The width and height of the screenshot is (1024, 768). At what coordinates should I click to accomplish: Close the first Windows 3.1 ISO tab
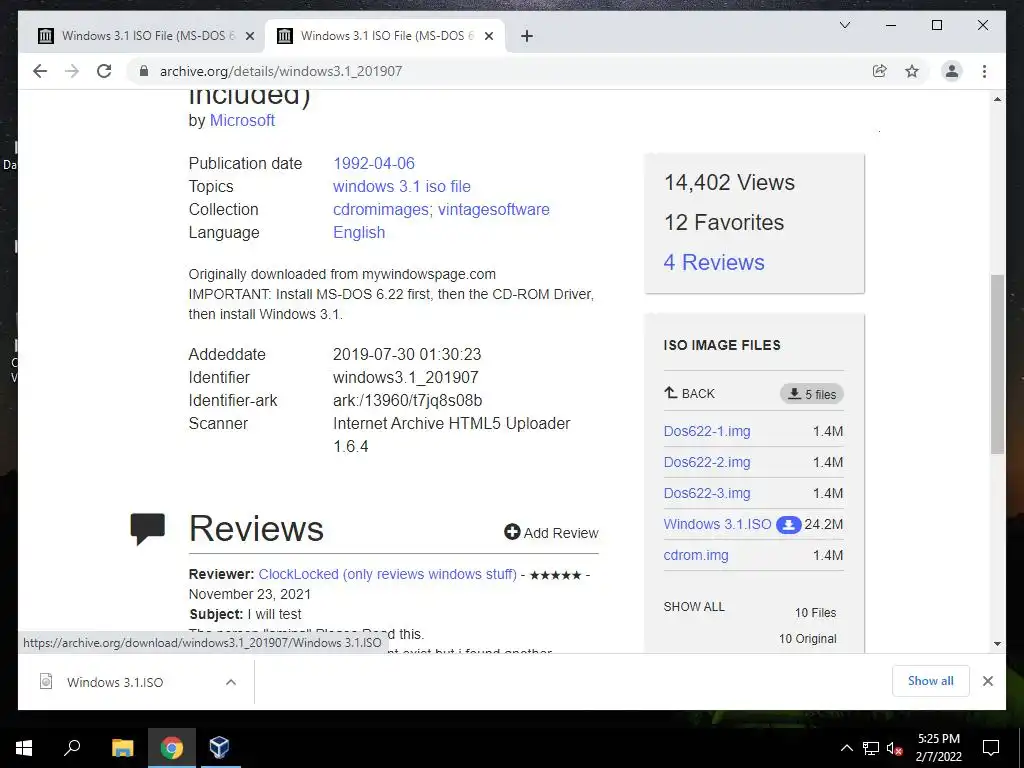pos(249,36)
